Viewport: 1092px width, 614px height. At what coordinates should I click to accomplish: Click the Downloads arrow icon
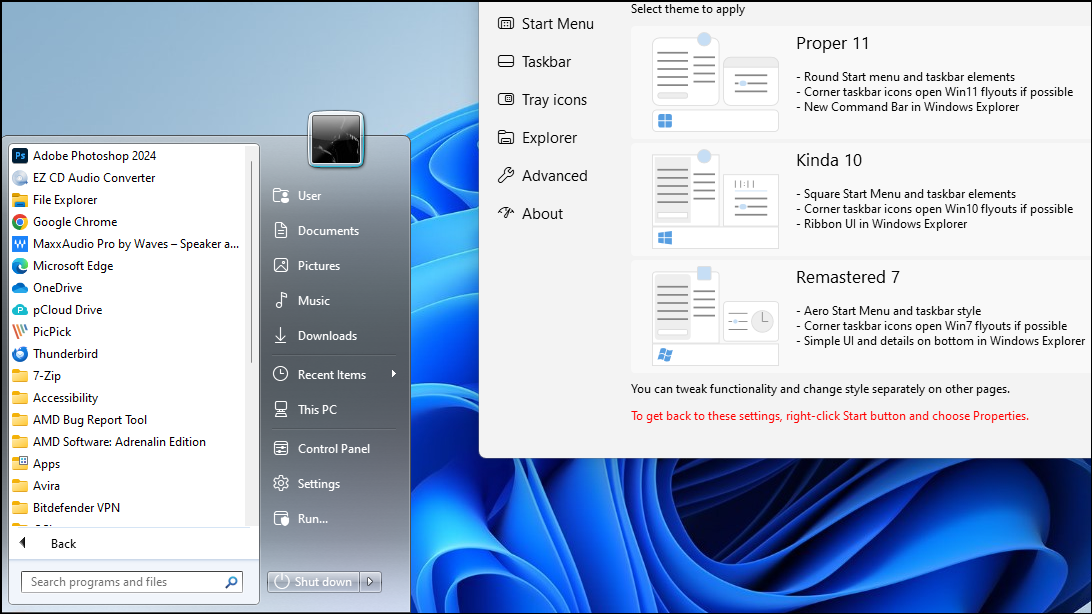[281, 336]
